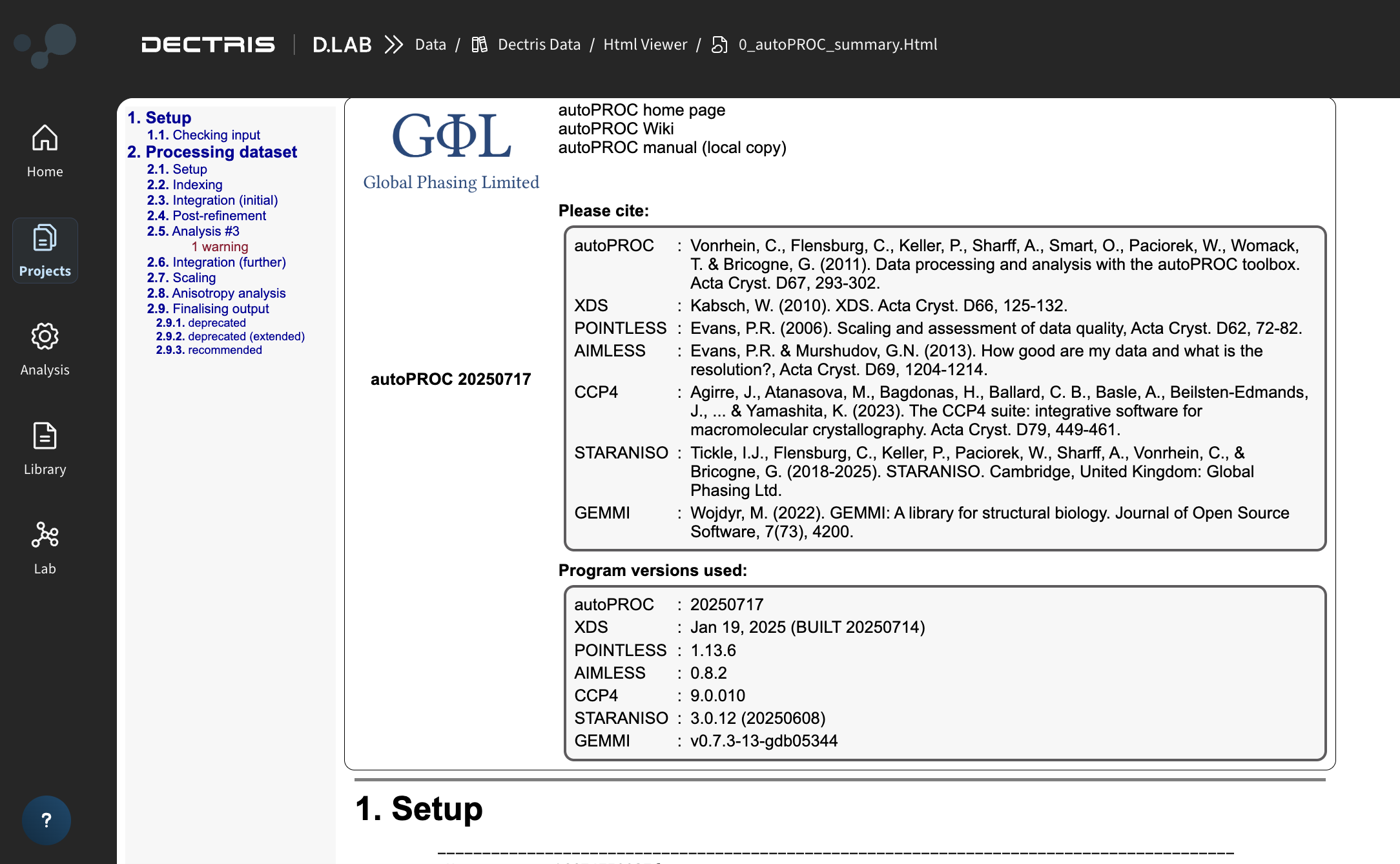
Task: Select the Projects icon in sidebar
Action: pos(45,238)
